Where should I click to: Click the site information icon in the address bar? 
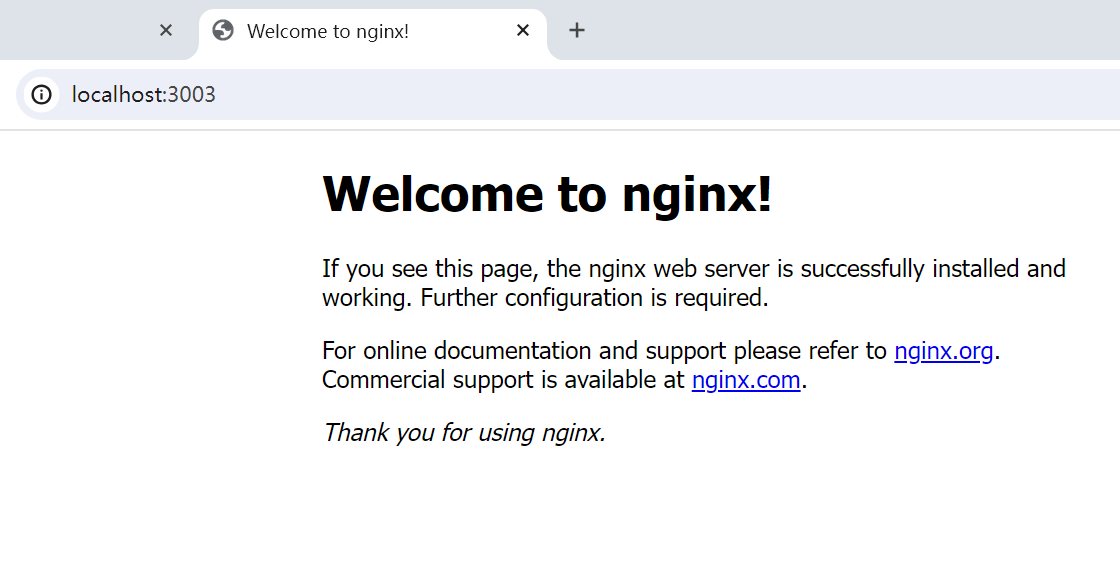tap(41, 94)
